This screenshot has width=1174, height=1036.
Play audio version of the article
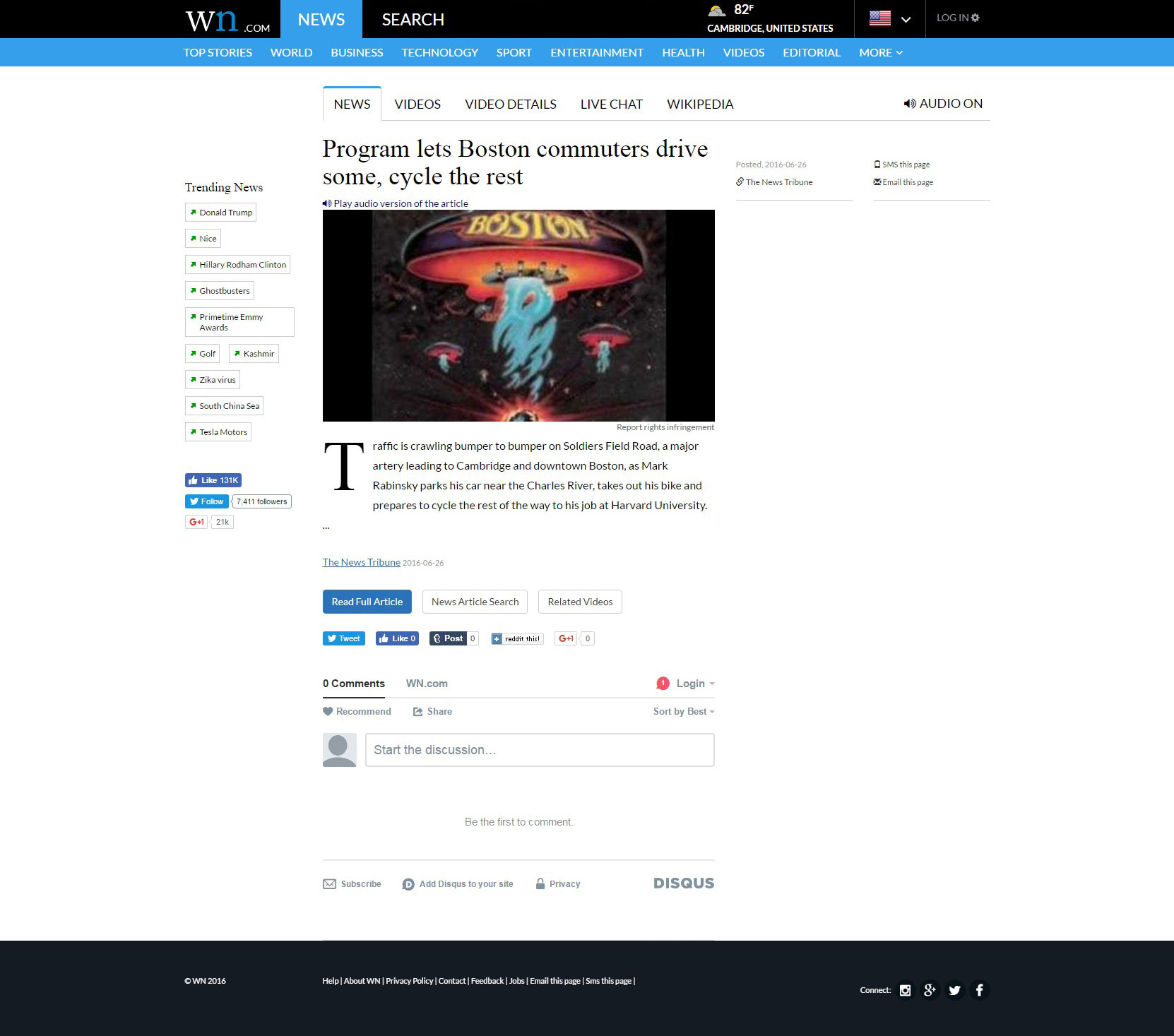click(396, 203)
